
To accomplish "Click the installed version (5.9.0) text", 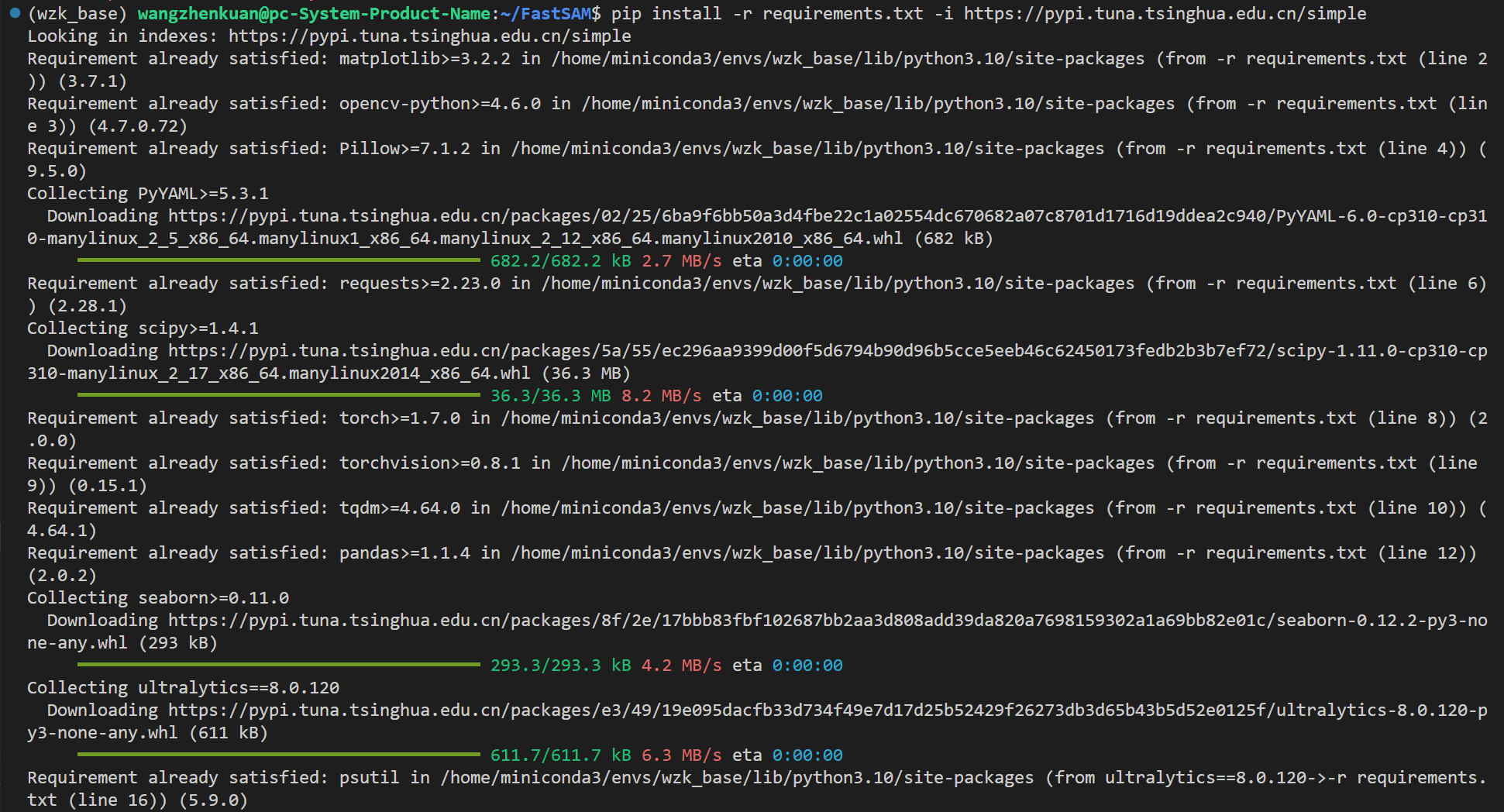I will [x=213, y=800].
